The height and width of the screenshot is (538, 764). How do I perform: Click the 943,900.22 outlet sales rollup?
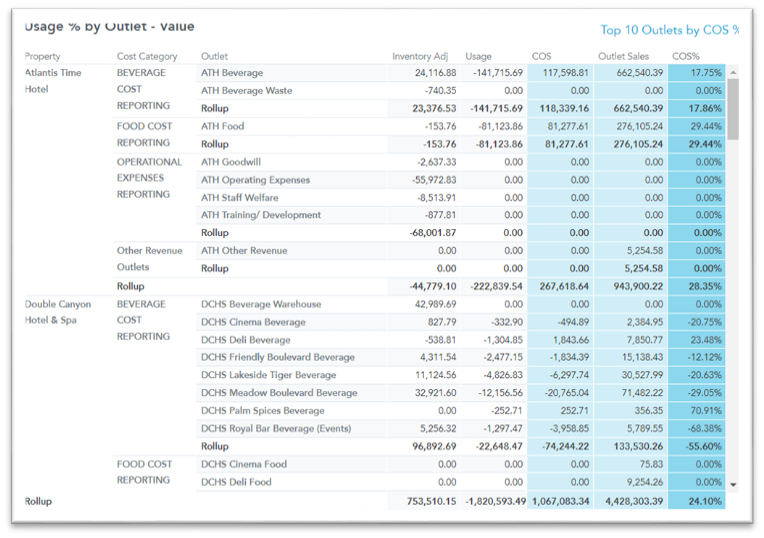click(638, 287)
